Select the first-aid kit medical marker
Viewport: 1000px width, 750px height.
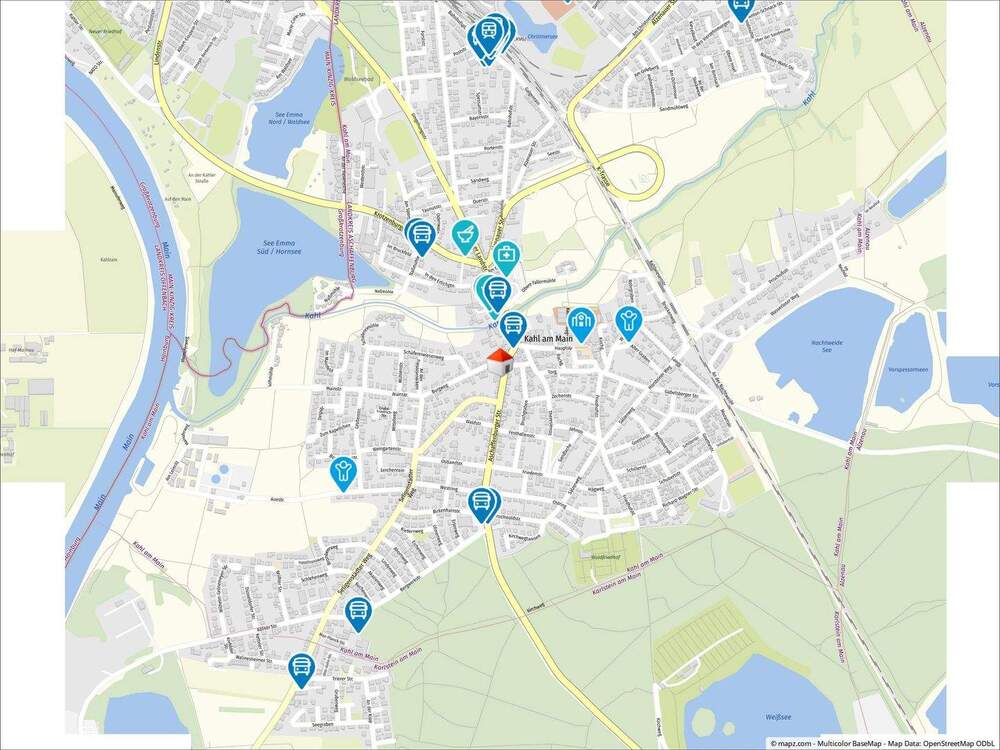[506, 257]
